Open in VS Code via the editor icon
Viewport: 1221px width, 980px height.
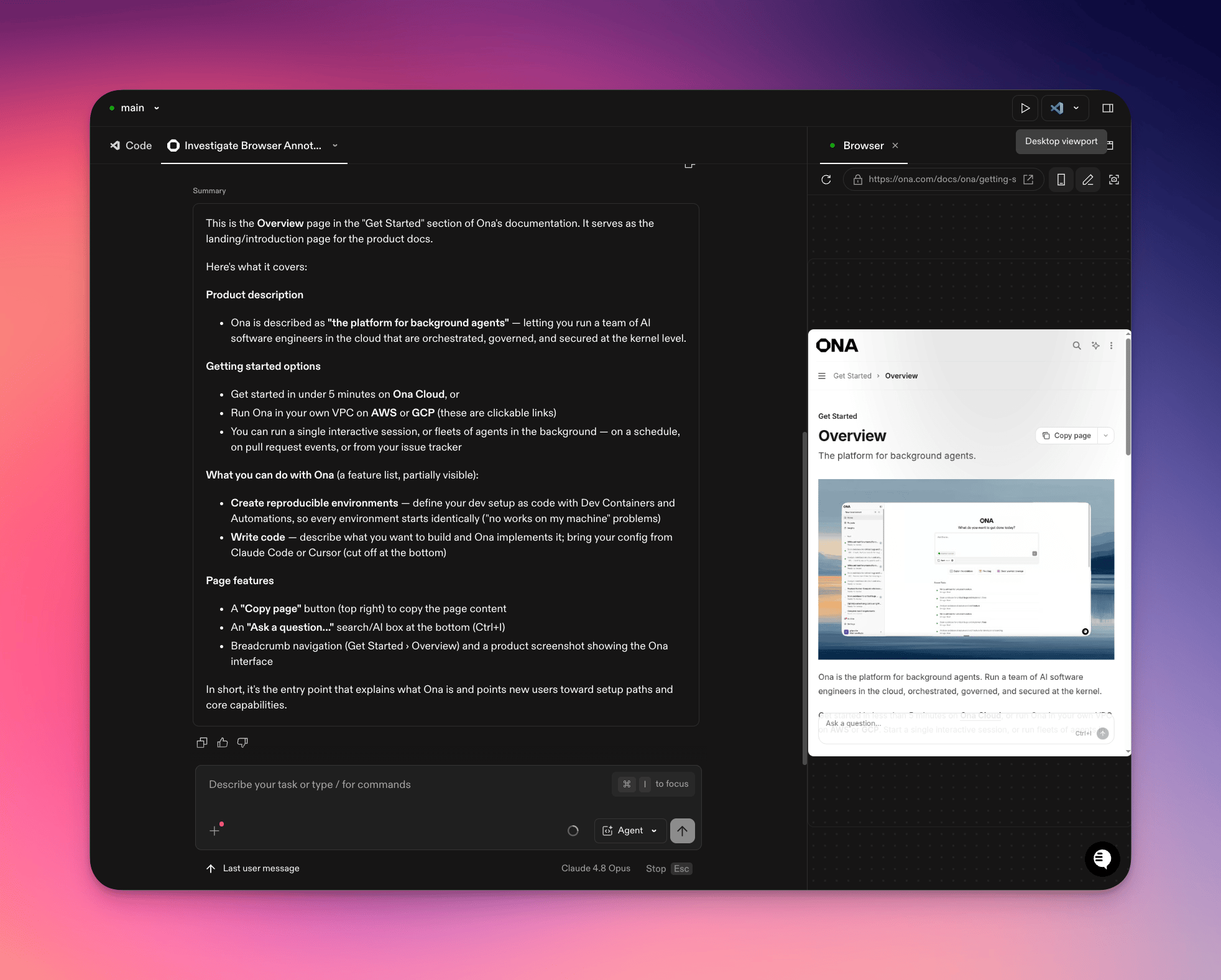pos(1056,108)
